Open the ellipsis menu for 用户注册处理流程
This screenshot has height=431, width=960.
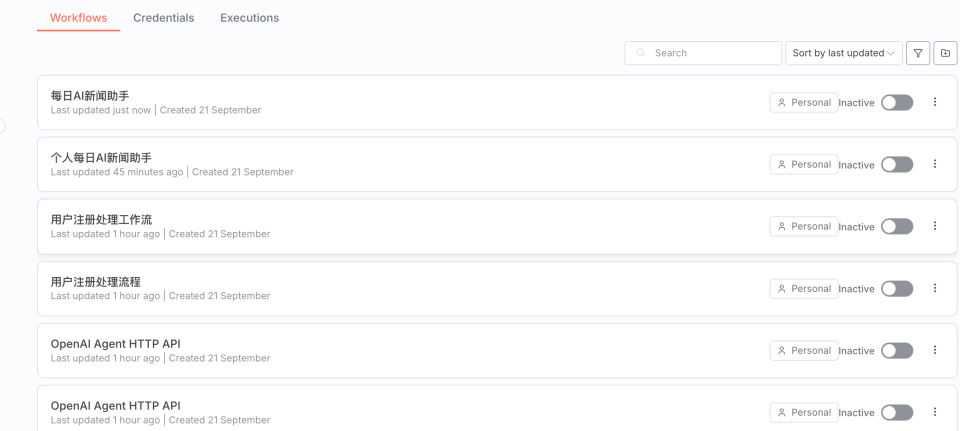935,288
